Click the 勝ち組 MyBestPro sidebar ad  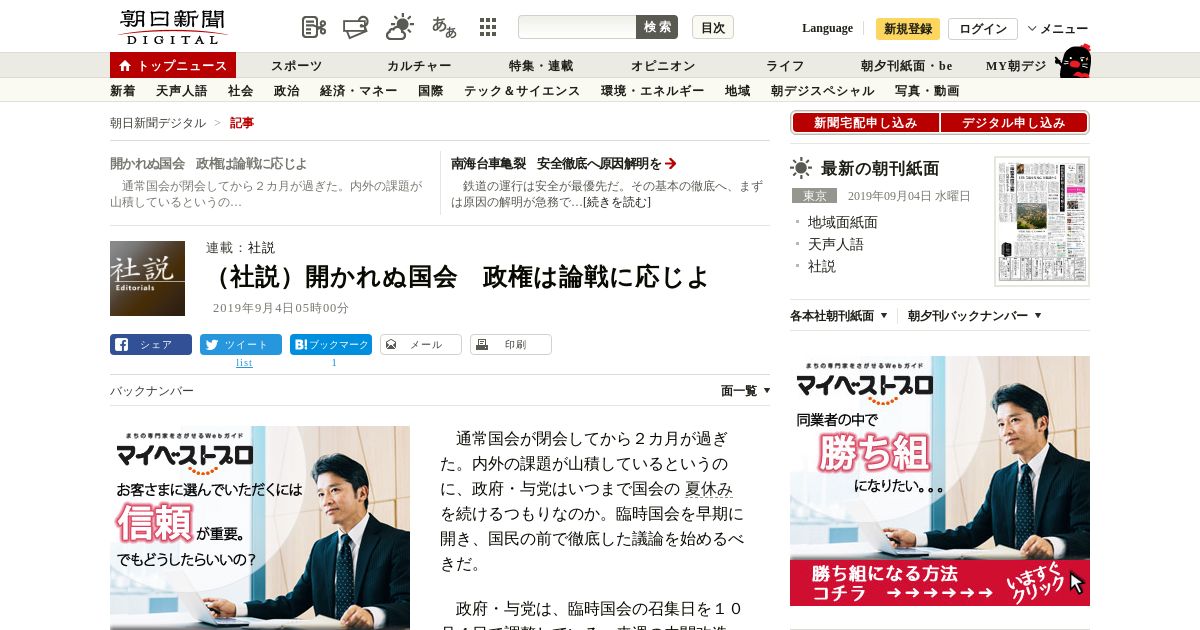(940, 481)
